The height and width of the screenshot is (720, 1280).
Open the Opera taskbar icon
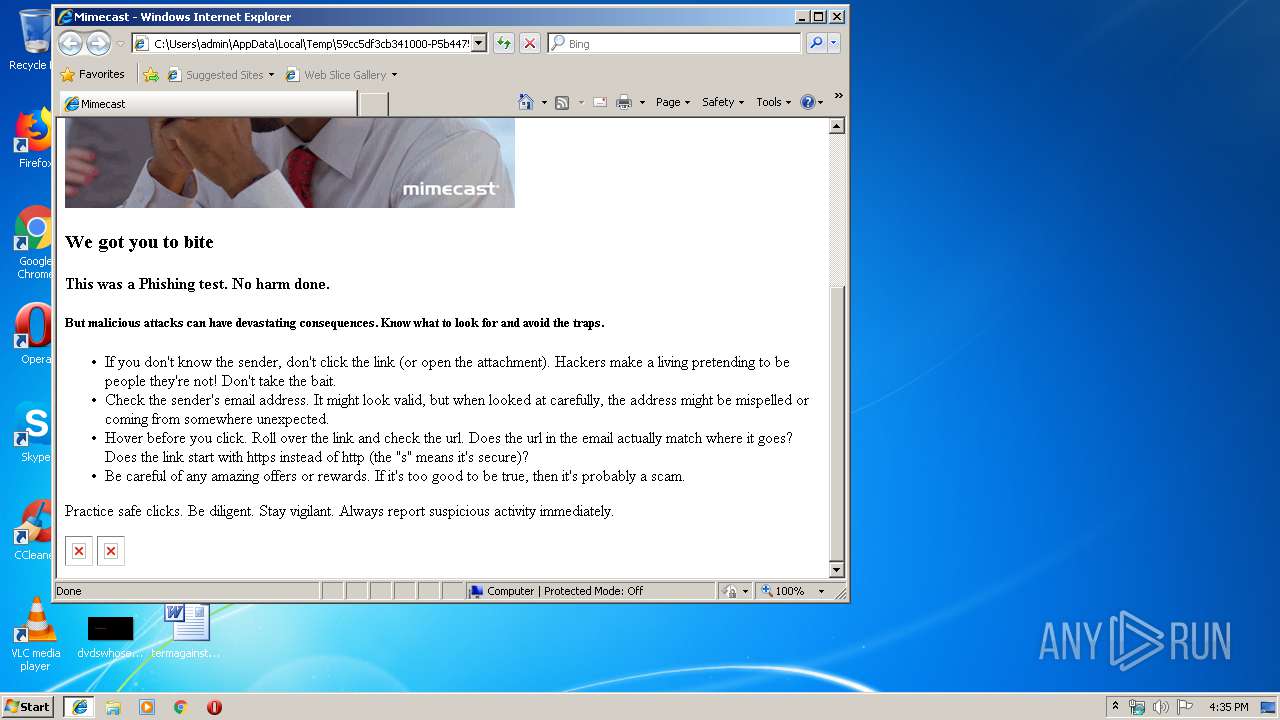[x=214, y=707]
